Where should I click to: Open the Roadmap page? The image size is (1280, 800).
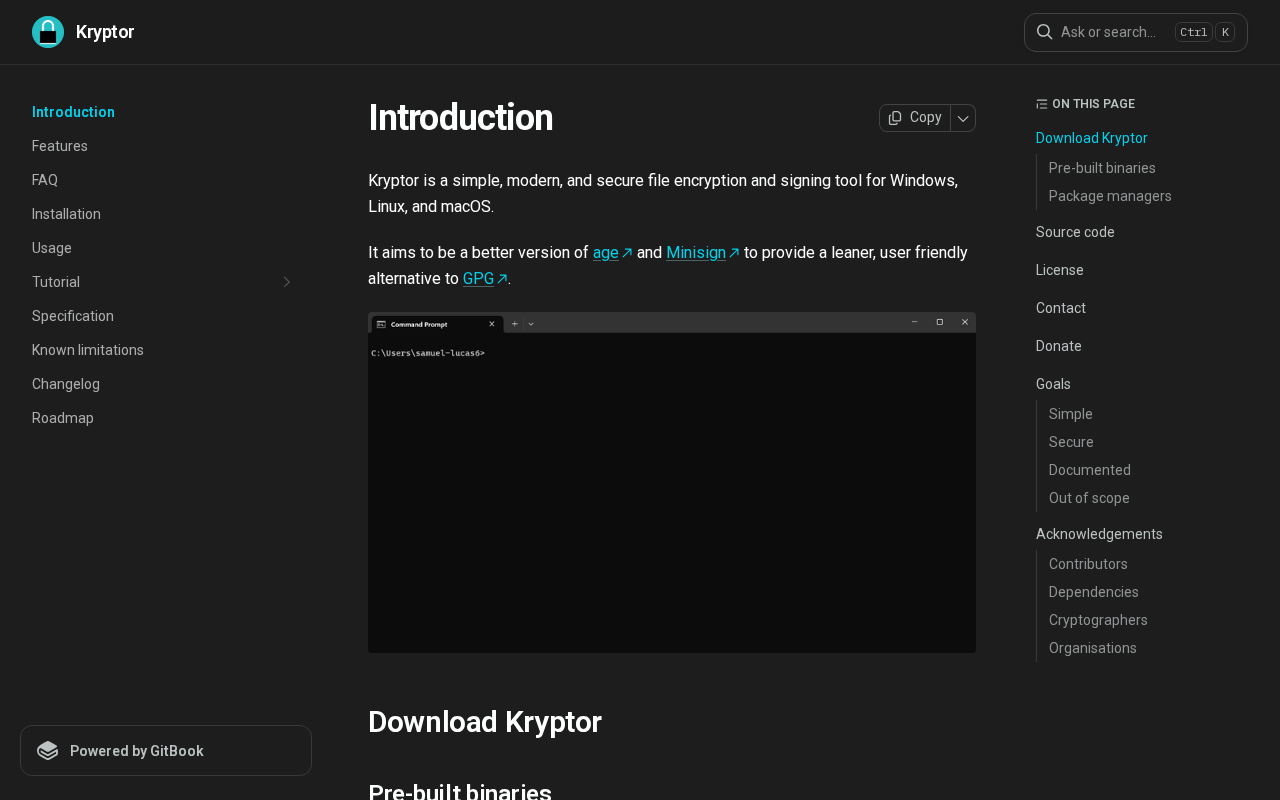63,418
